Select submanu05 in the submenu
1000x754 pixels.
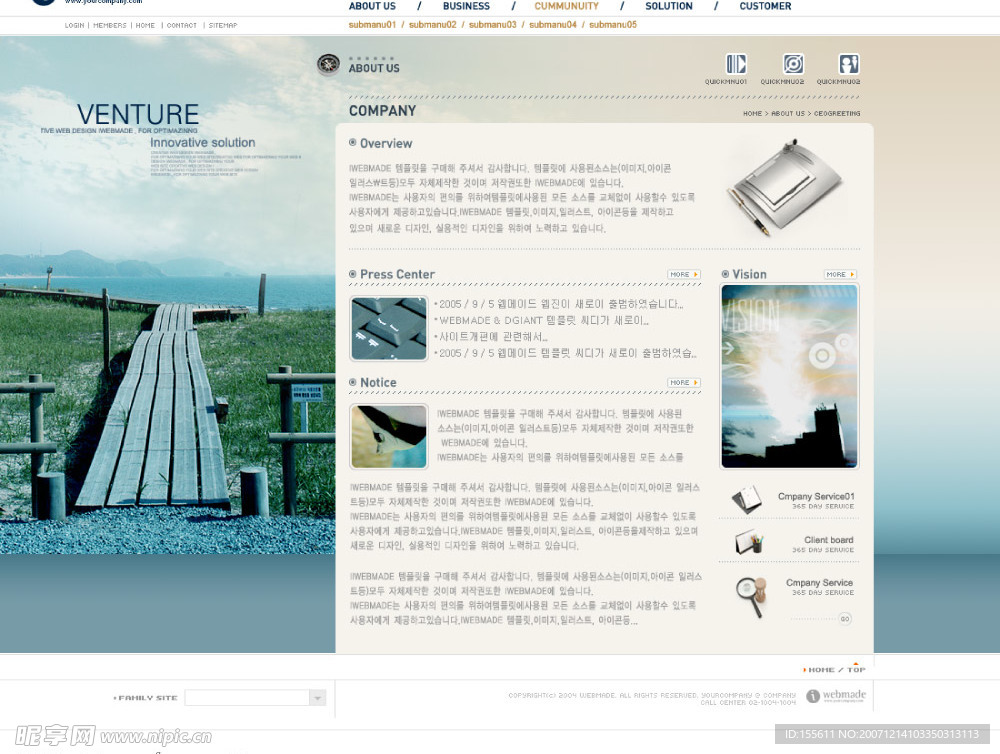click(x=613, y=25)
